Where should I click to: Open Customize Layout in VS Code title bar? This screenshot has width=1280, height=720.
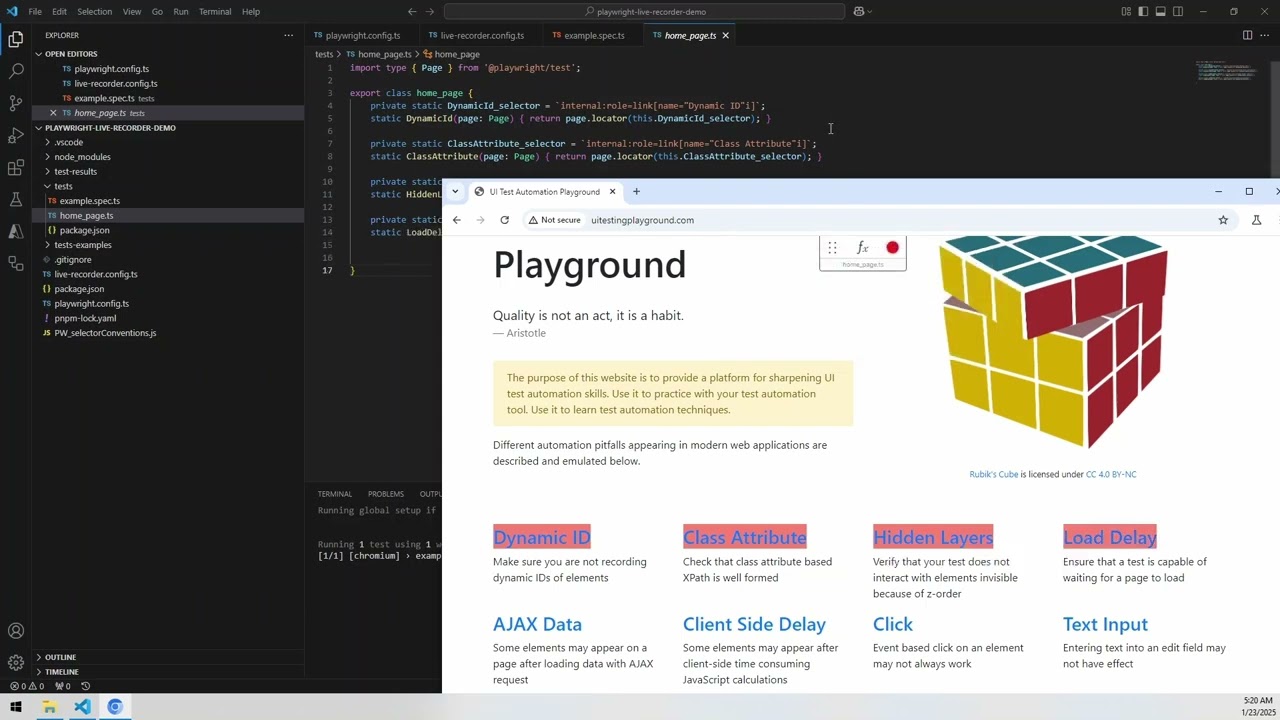[x=1126, y=12]
